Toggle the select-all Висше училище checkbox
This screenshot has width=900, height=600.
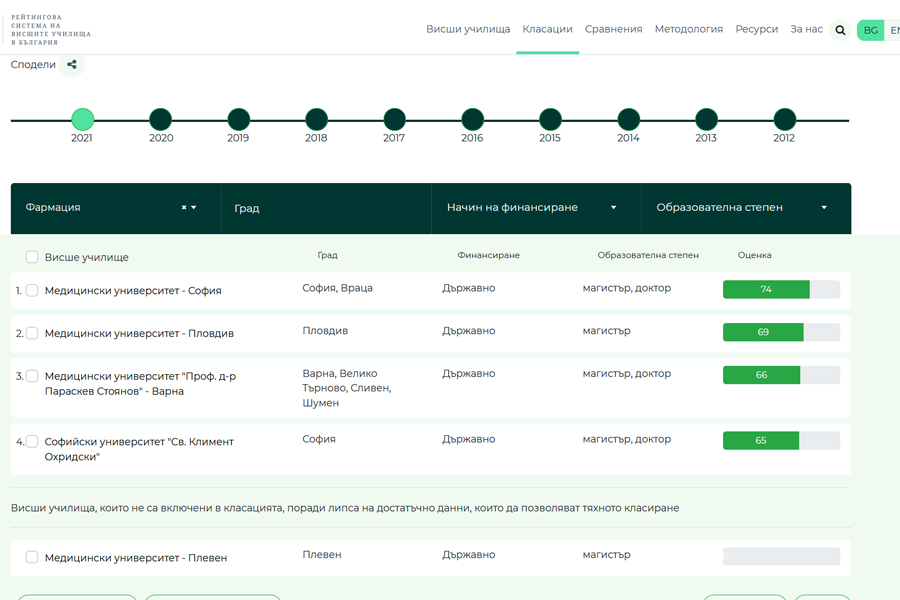(x=32, y=257)
